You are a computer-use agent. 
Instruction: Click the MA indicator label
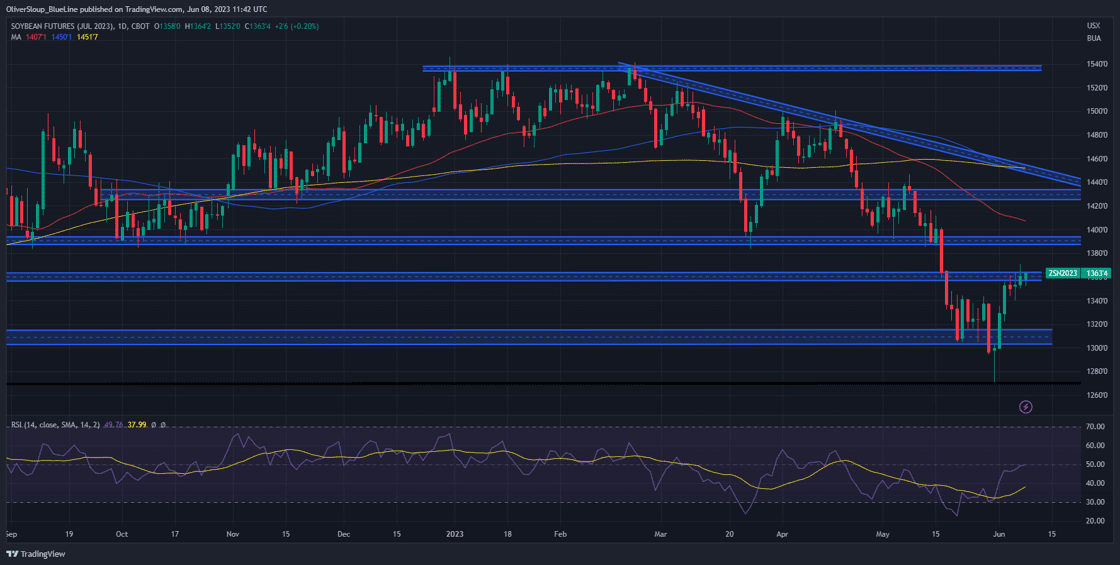click(16, 36)
